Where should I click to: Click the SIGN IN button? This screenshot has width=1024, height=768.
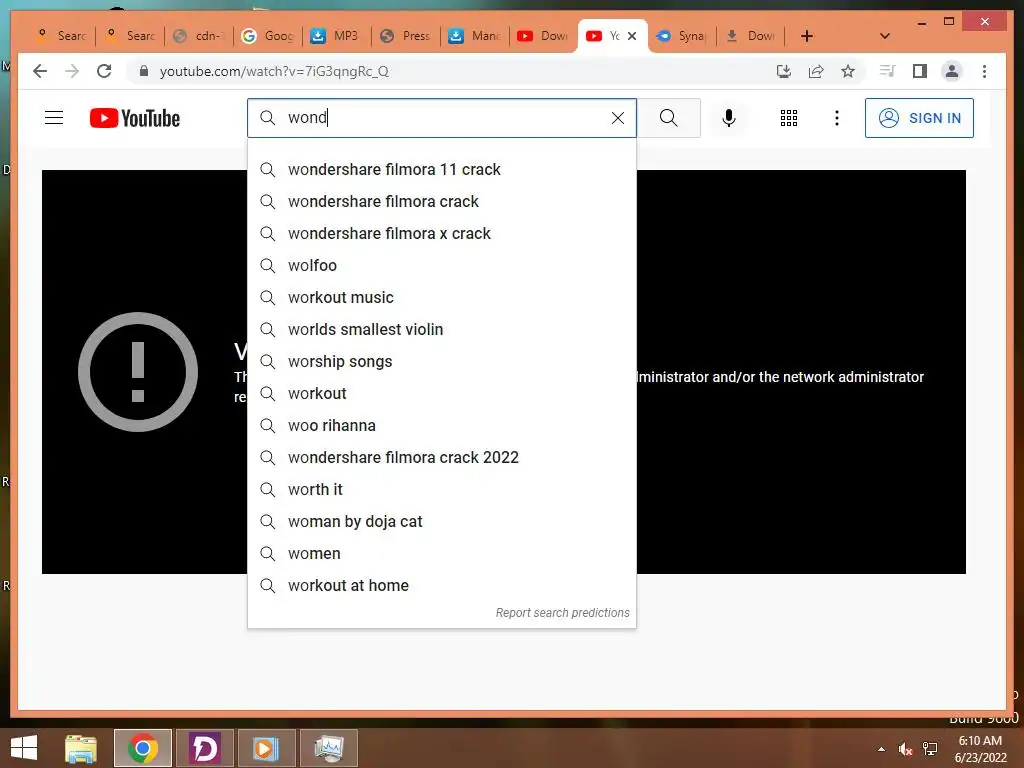[919, 118]
